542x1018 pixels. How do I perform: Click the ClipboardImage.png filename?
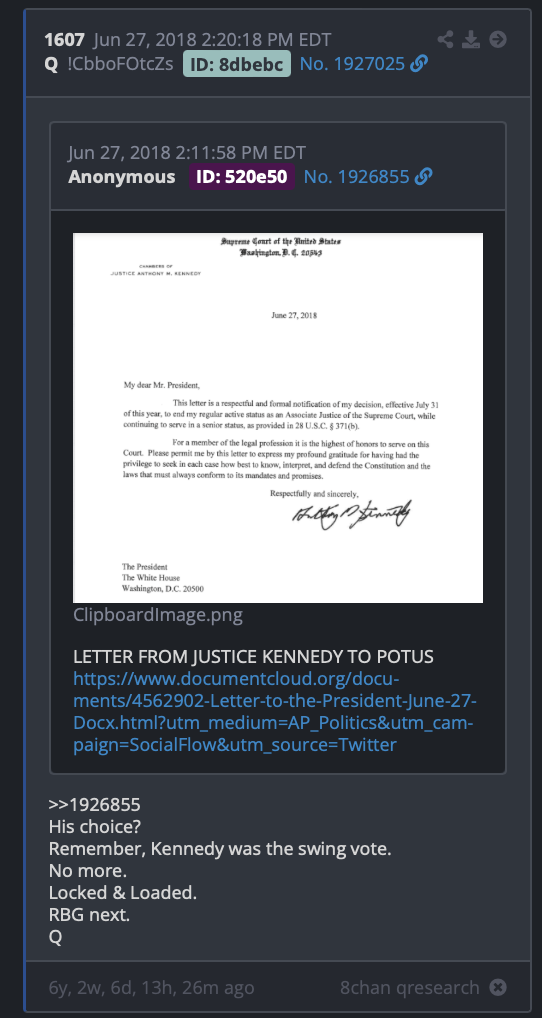pyautogui.click(x=158, y=615)
